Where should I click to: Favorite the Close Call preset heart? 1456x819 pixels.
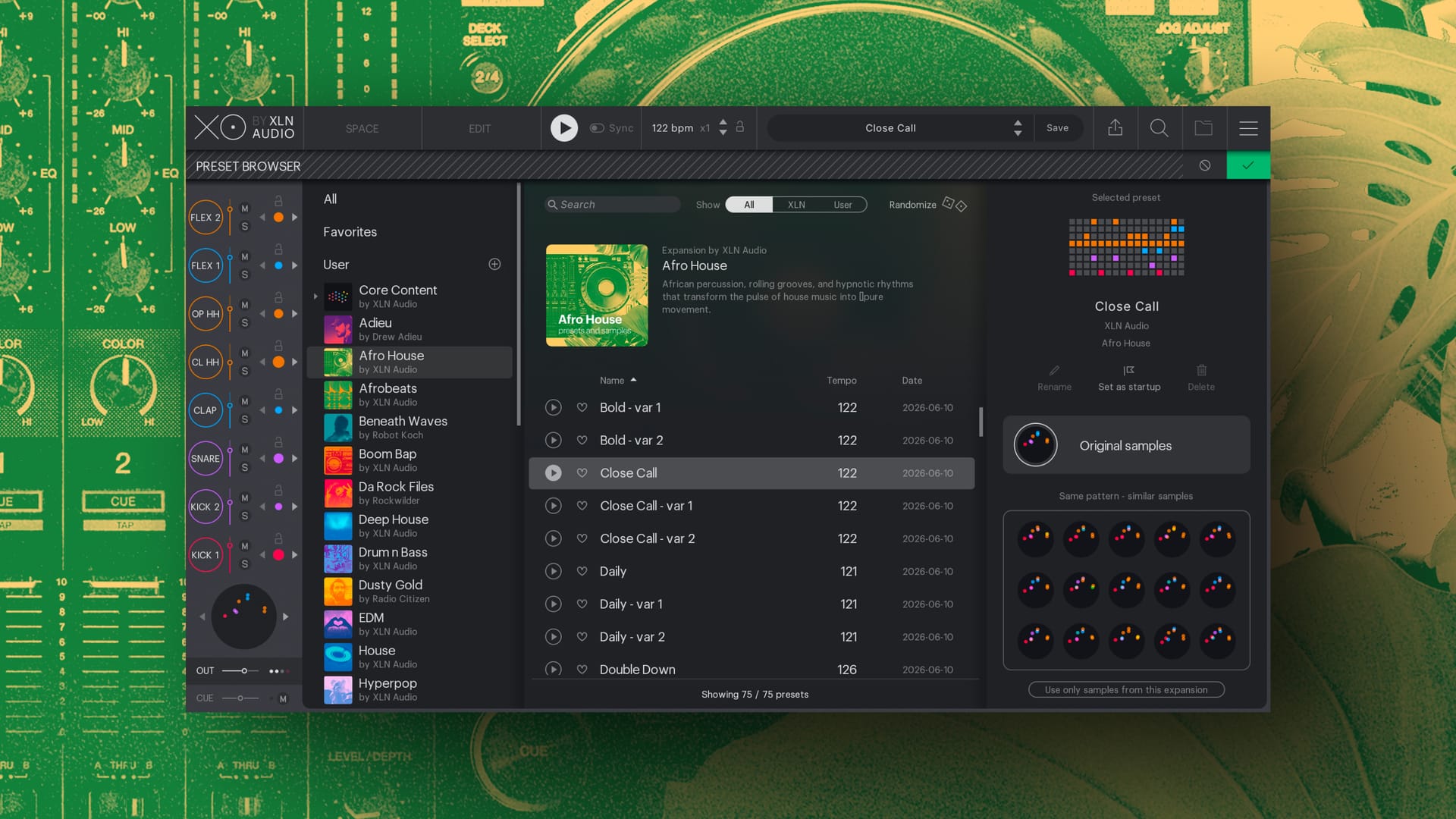click(582, 472)
